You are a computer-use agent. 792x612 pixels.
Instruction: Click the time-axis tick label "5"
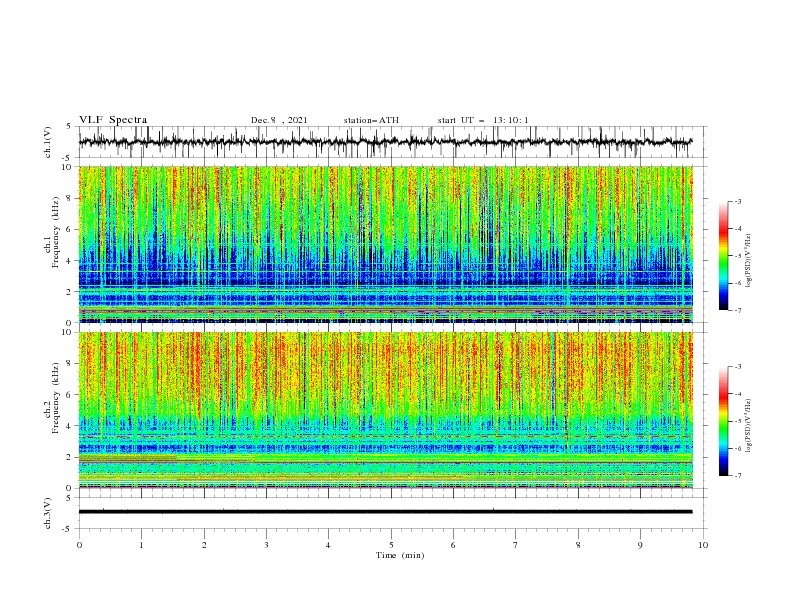click(x=391, y=545)
